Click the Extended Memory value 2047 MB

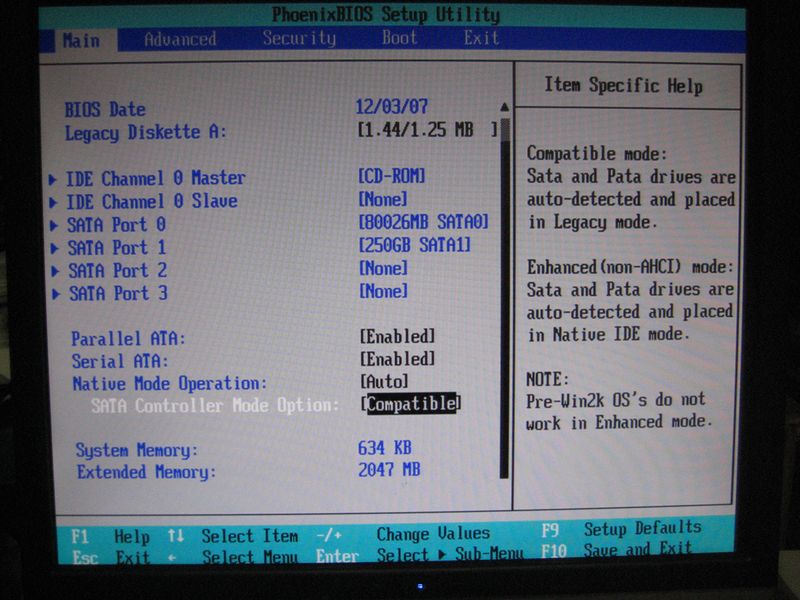389,470
